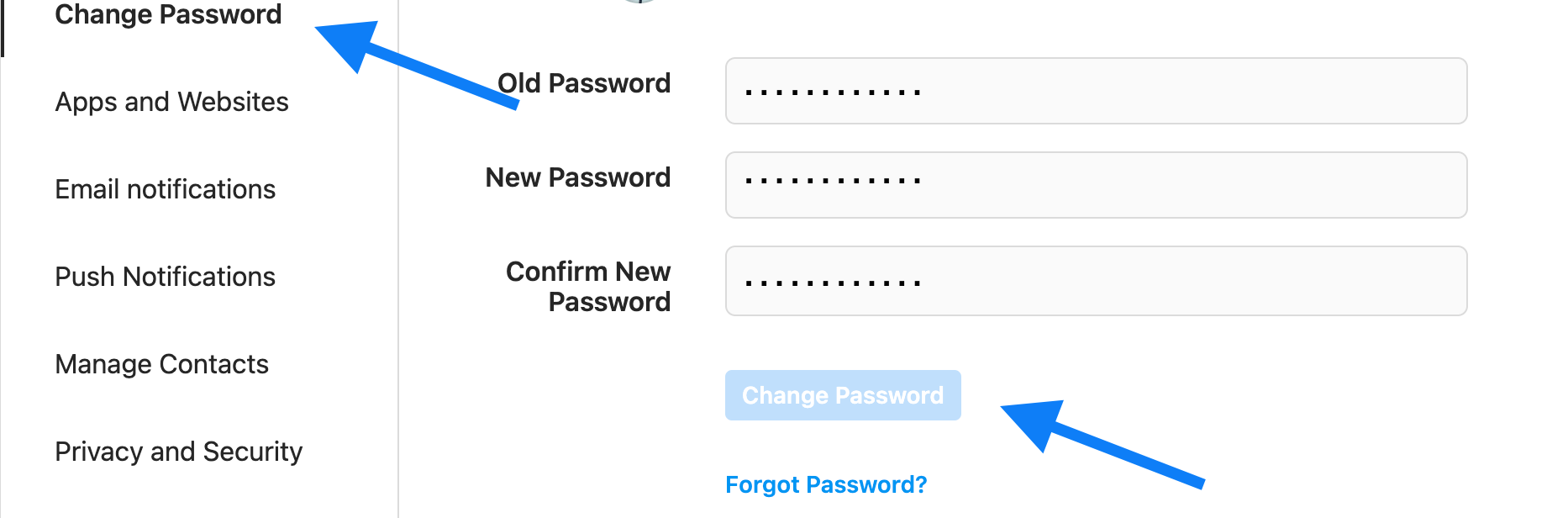Click the Confirm New Password field
The image size is (1568, 518).
pyautogui.click(x=1095, y=281)
